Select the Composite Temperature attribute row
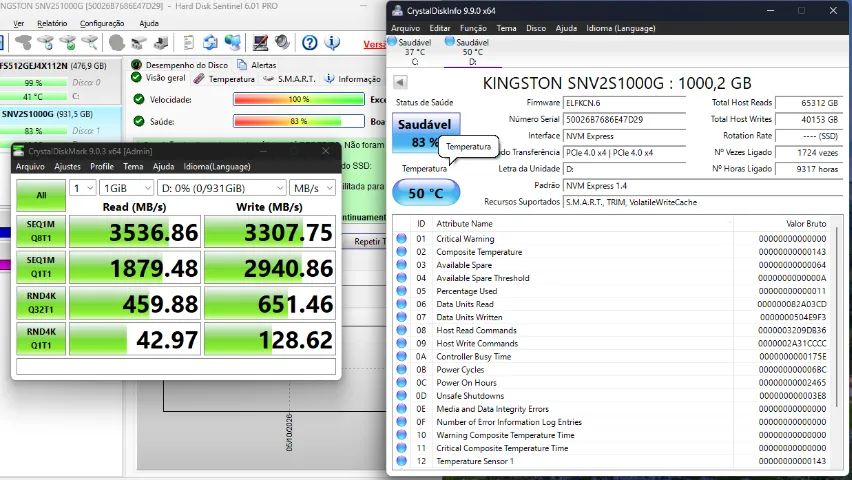Image resolution: width=852 pixels, height=480 pixels. (x=612, y=252)
